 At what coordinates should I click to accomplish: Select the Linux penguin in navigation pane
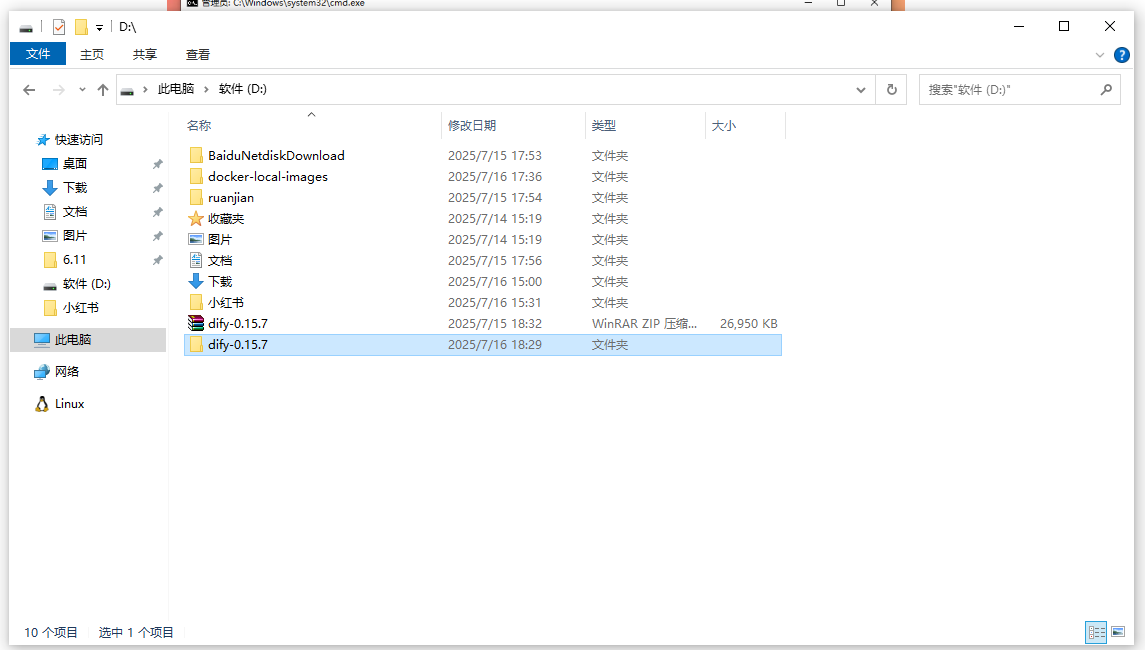[x=42, y=404]
